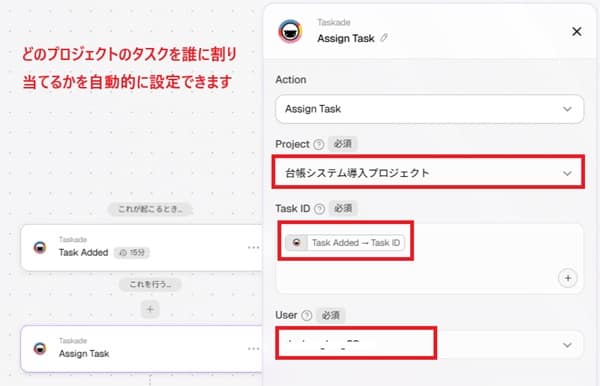Image resolution: width=600 pixels, height=386 pixels.
Task: Select the Task Added → Task ID token
Action: click(345, 243)
